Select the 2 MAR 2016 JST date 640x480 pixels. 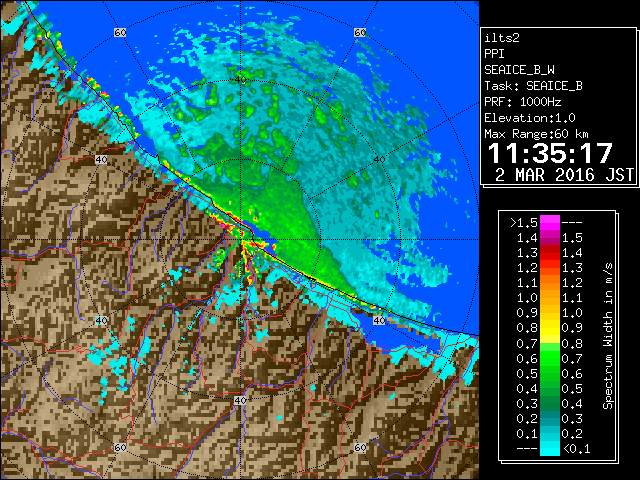[x=564, y=175]
